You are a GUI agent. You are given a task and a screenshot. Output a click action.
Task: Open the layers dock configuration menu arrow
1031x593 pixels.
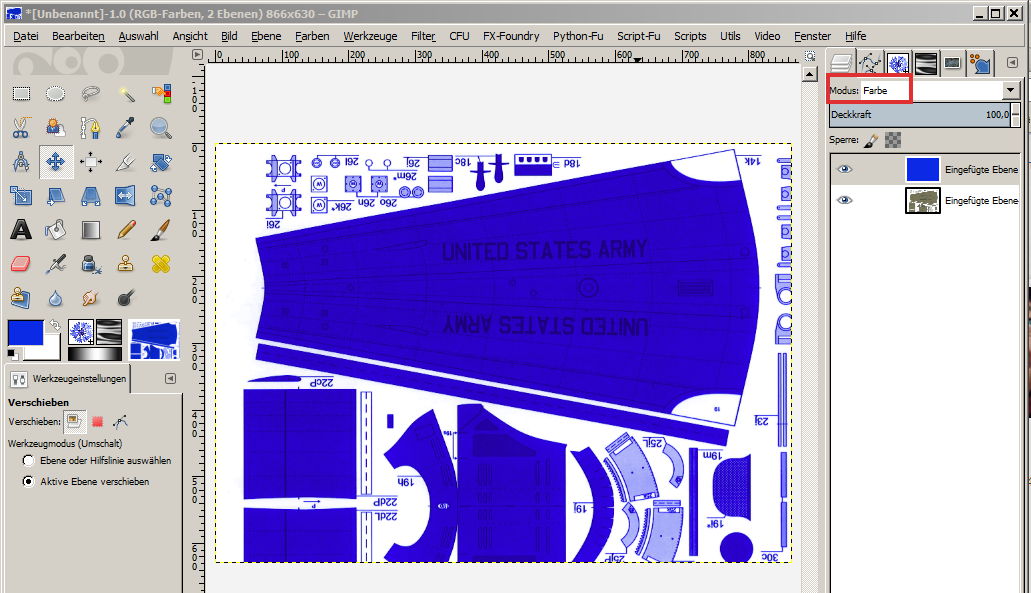(x=1014, y=62)
